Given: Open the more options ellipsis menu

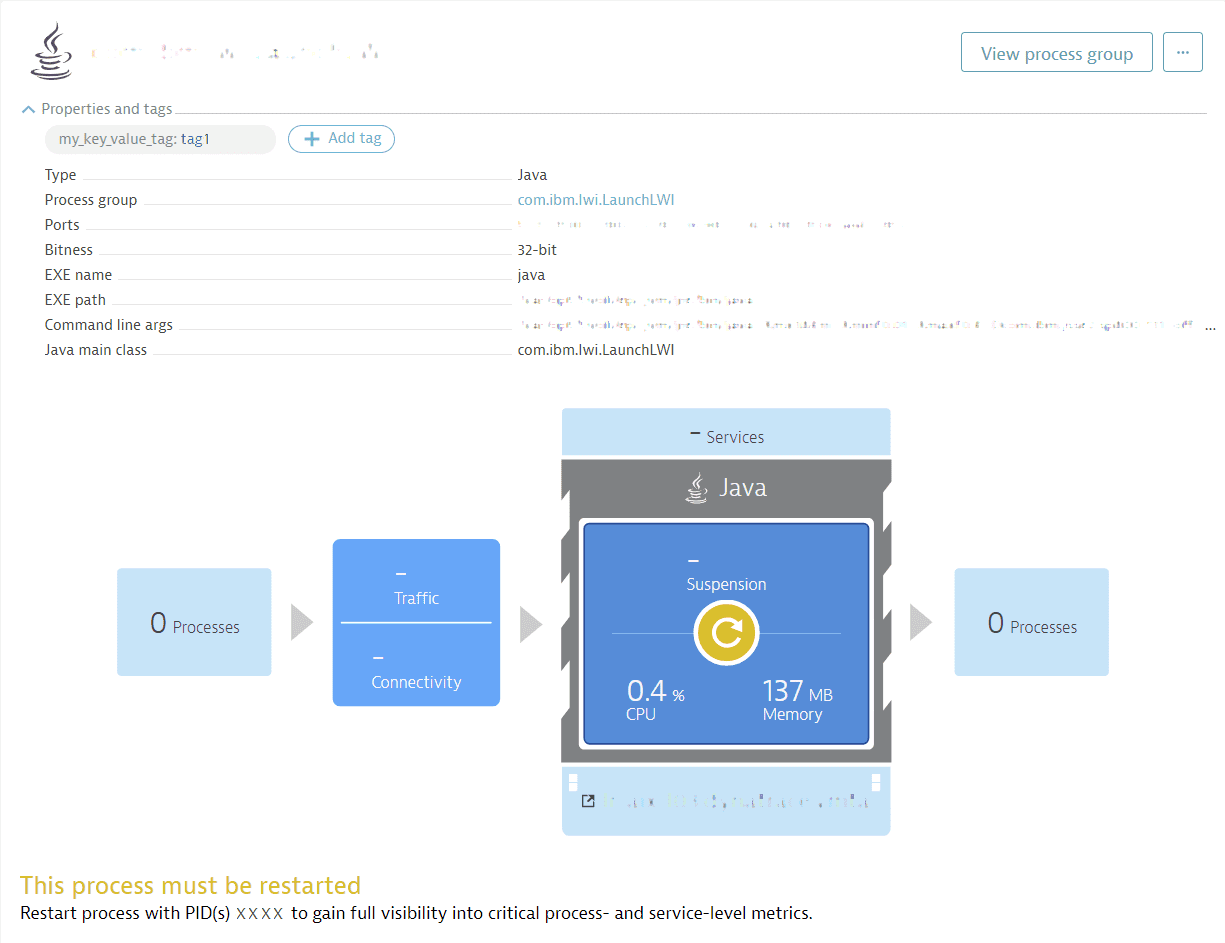Looking at the screenshot, I should [x=1183, y=53].
